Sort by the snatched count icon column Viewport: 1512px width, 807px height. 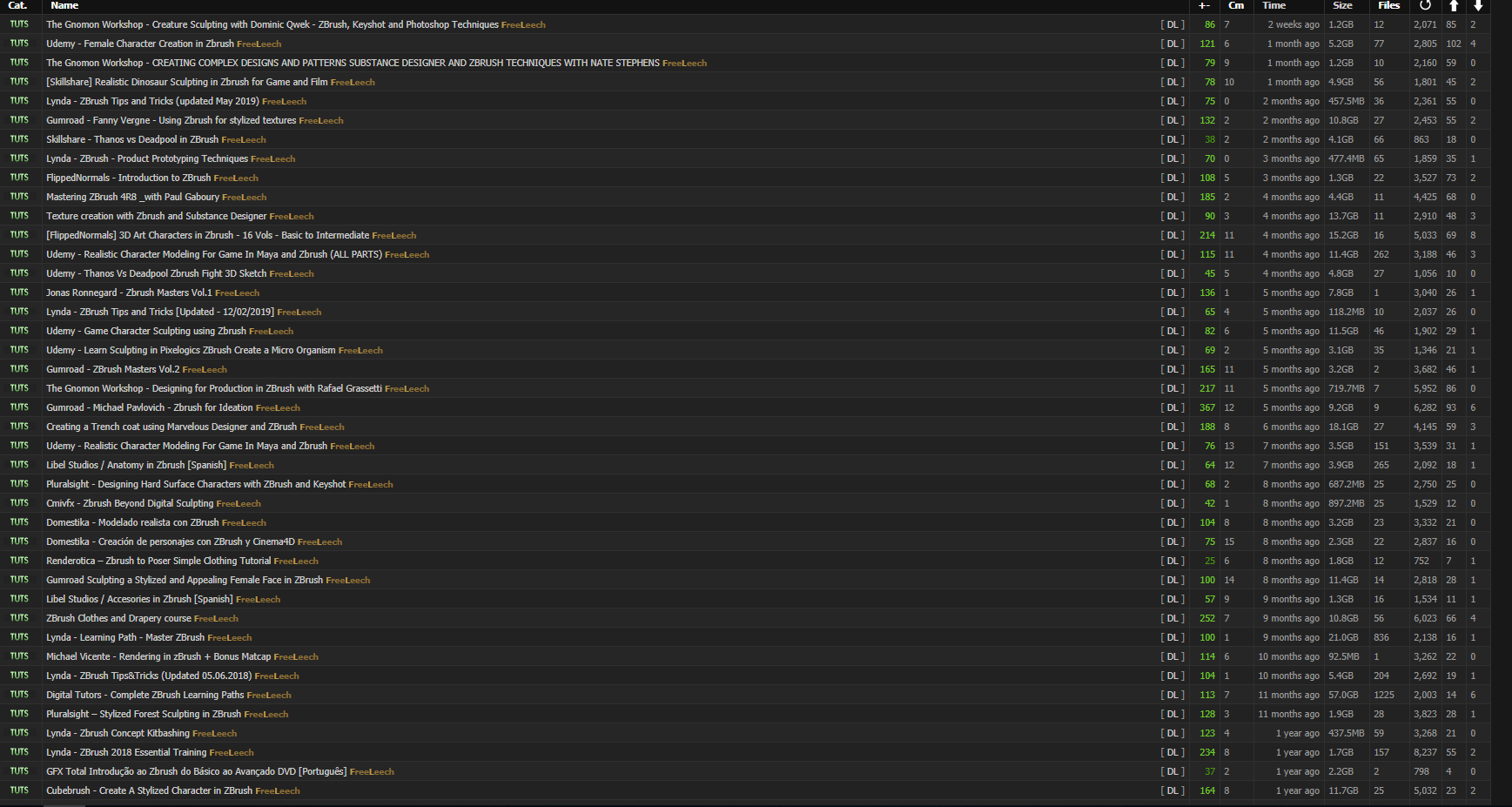pos(1425,5)
